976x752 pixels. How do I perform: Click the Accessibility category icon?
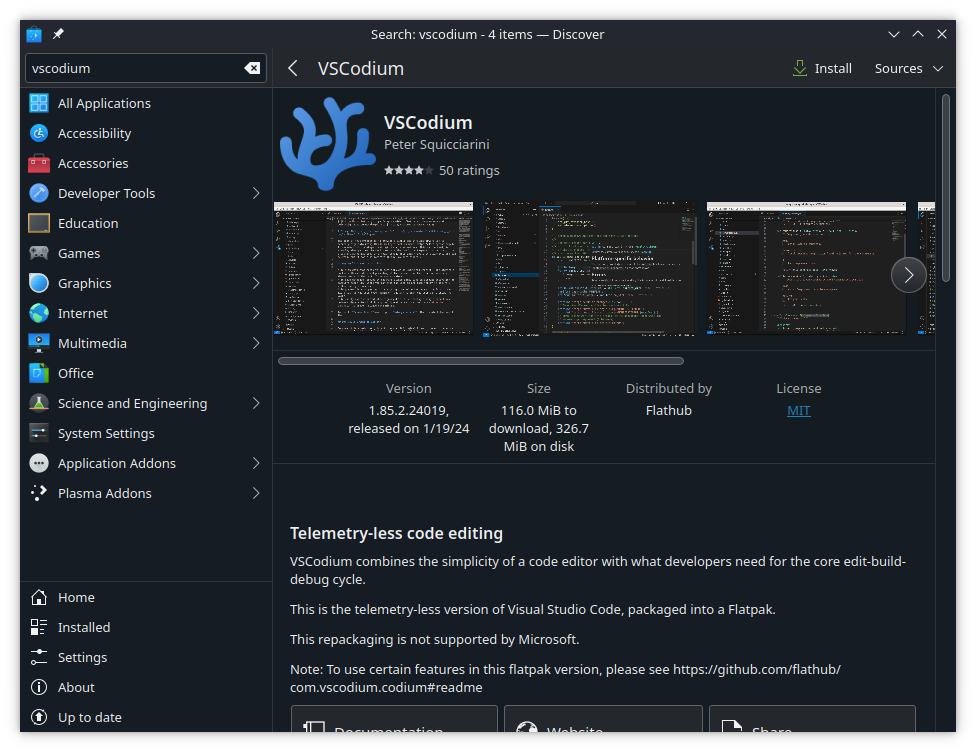click(x=39, y=133)
